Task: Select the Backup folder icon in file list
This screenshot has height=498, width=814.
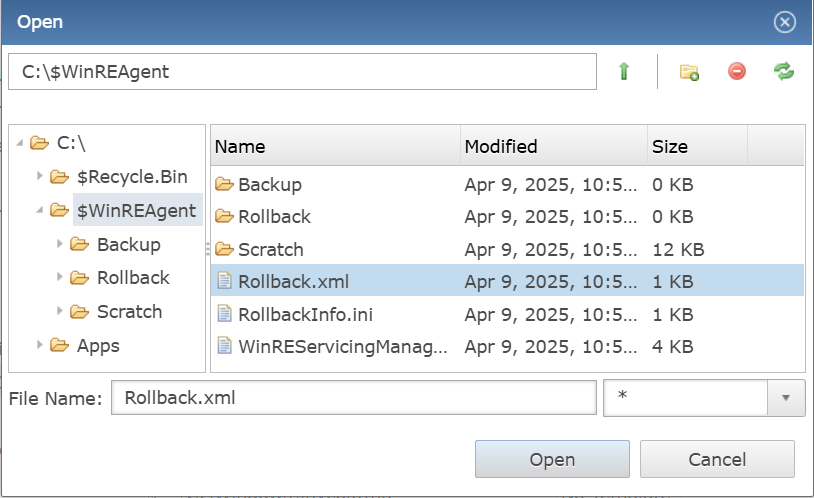Action: [224, 184]
